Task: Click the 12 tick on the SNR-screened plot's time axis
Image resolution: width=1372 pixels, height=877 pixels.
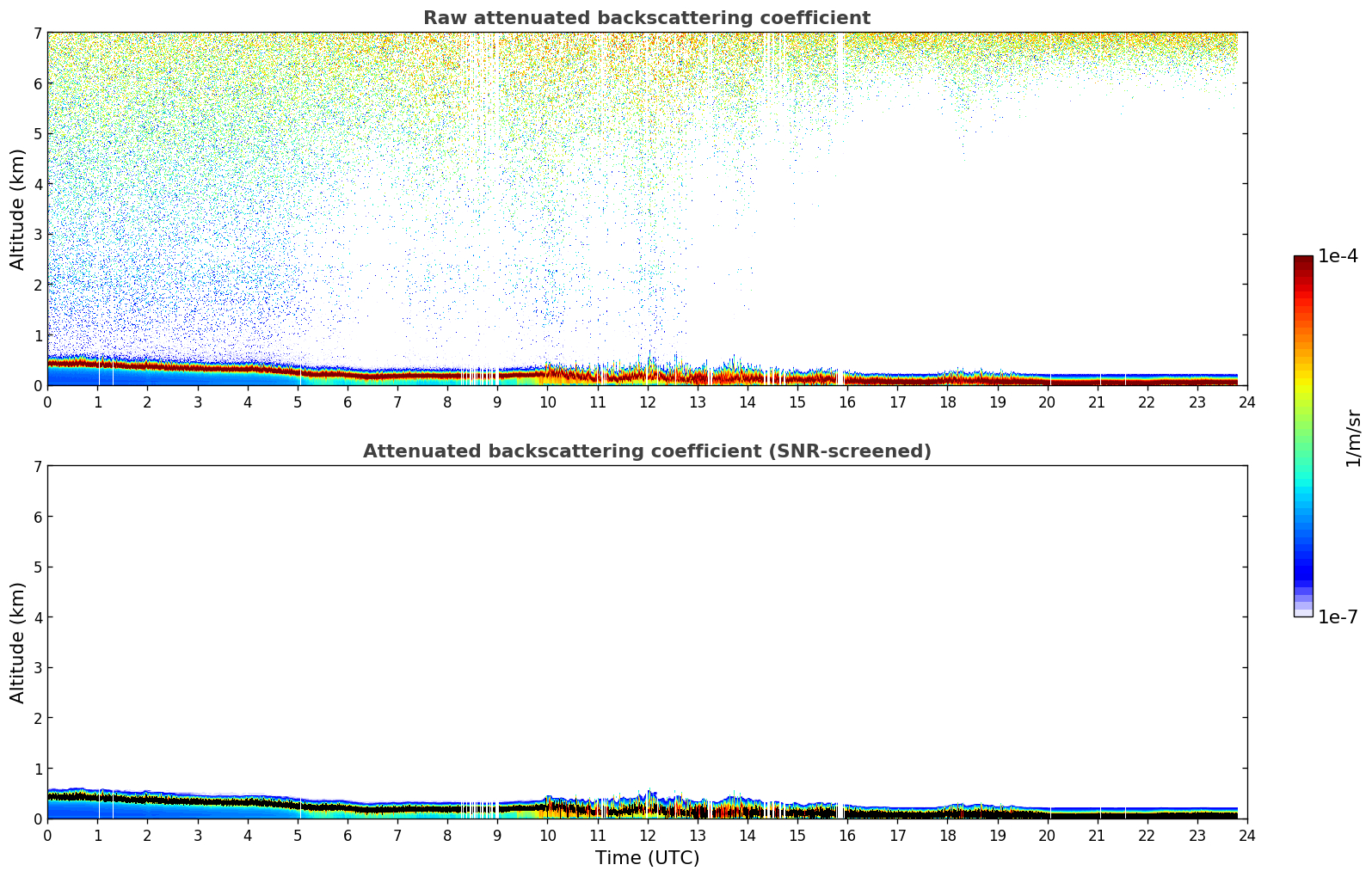Action: (x=647, y=835)
